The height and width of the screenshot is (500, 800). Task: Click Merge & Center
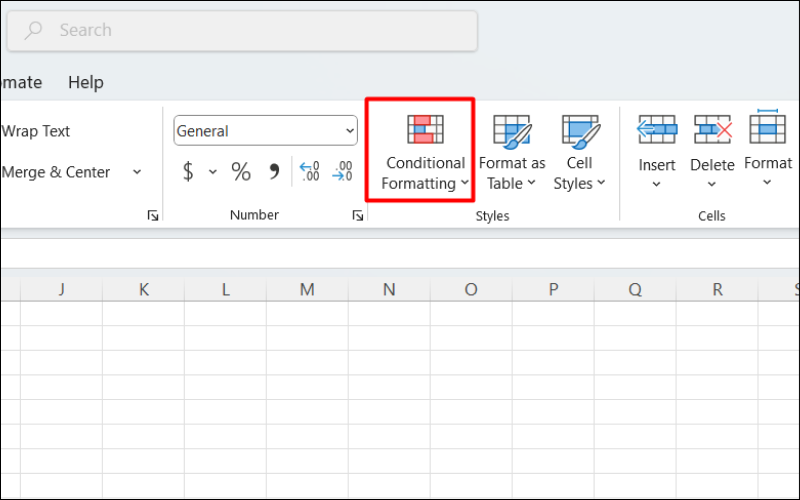(55, 172)
